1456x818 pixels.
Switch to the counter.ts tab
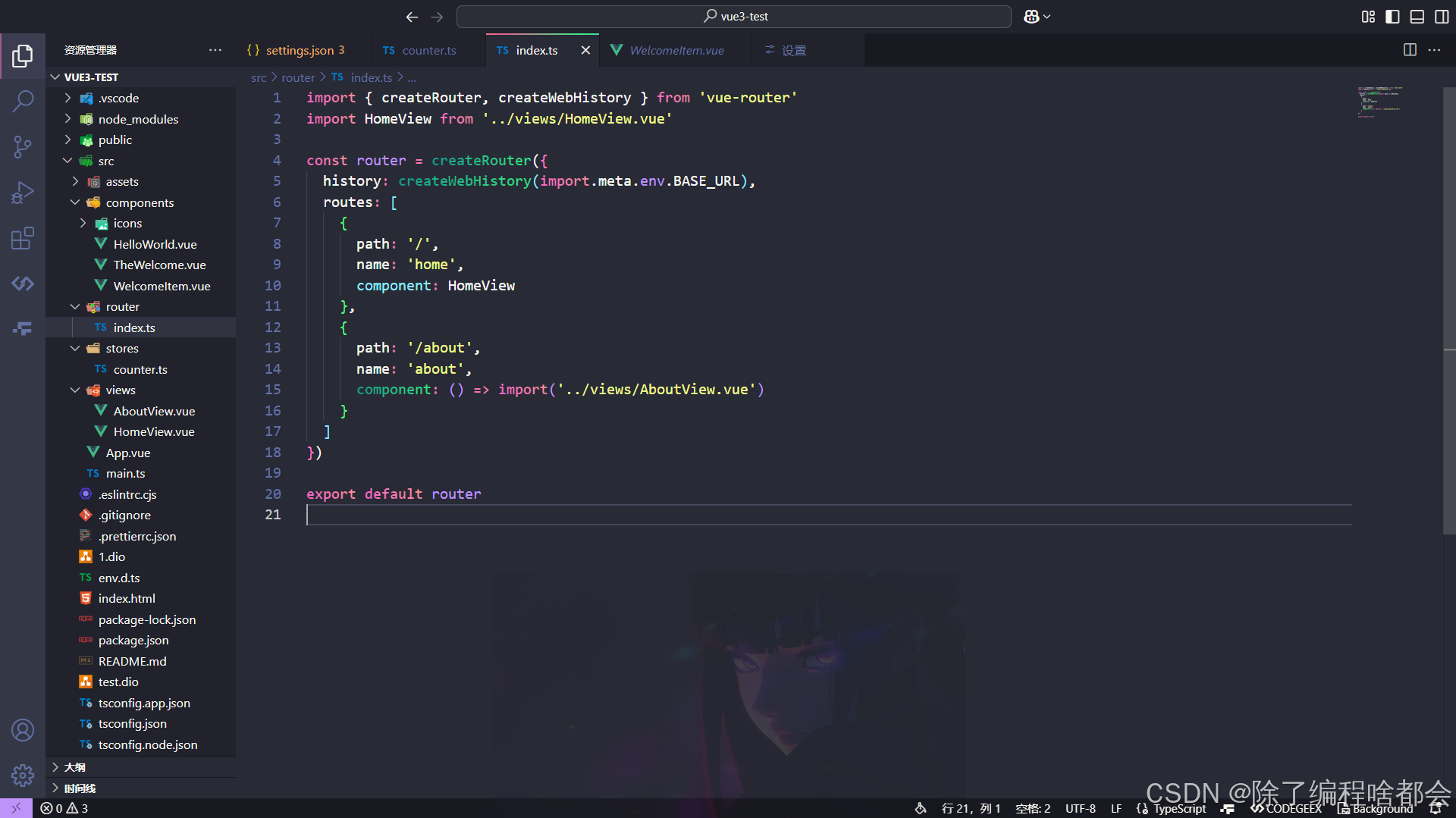[x=428, y=50]
